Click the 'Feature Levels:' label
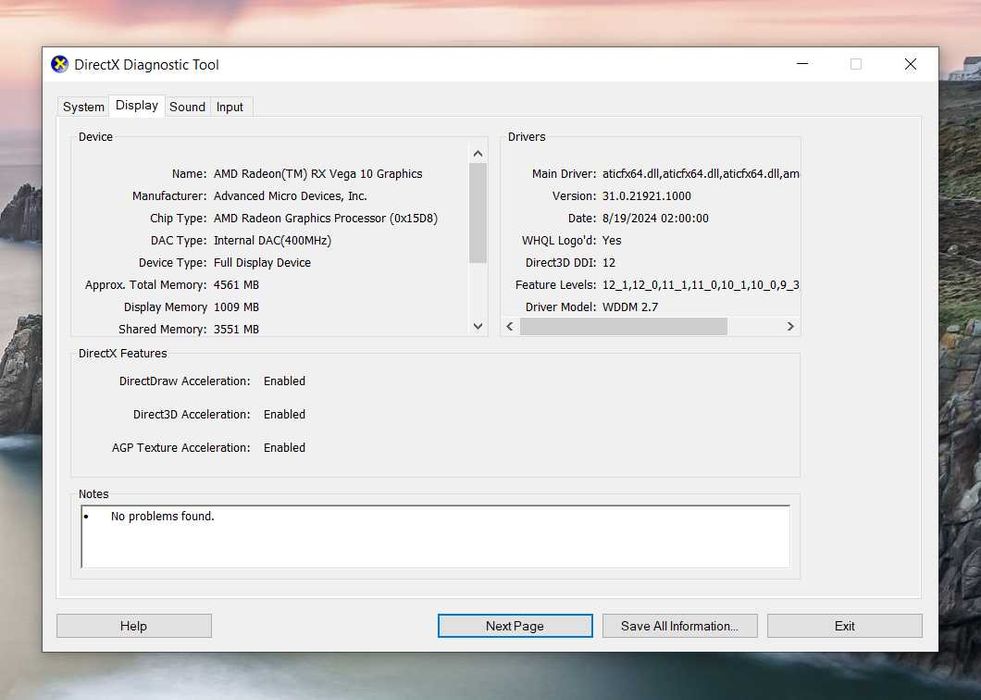 pyautogui.click(x=556, y=285)
